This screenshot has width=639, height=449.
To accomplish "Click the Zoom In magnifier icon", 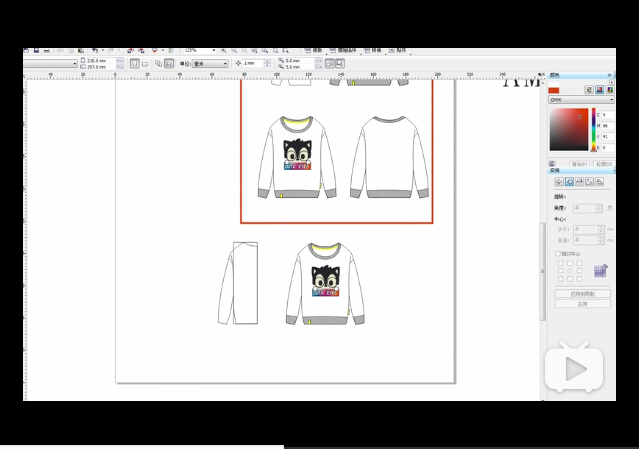I will (x=224, y=51).
